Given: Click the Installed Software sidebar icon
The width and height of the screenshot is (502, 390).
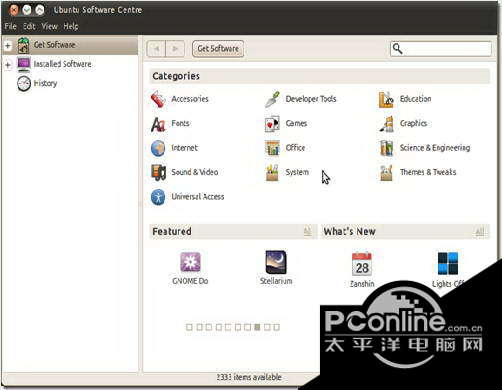Looking at the screenshot, I should pyautogui.click(x=24, y=64).
